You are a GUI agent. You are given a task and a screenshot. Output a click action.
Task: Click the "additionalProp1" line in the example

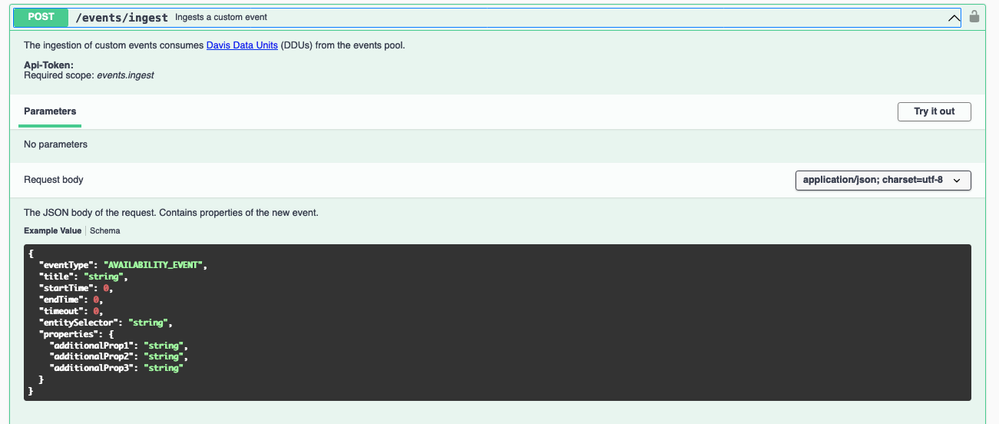point(118,345)
